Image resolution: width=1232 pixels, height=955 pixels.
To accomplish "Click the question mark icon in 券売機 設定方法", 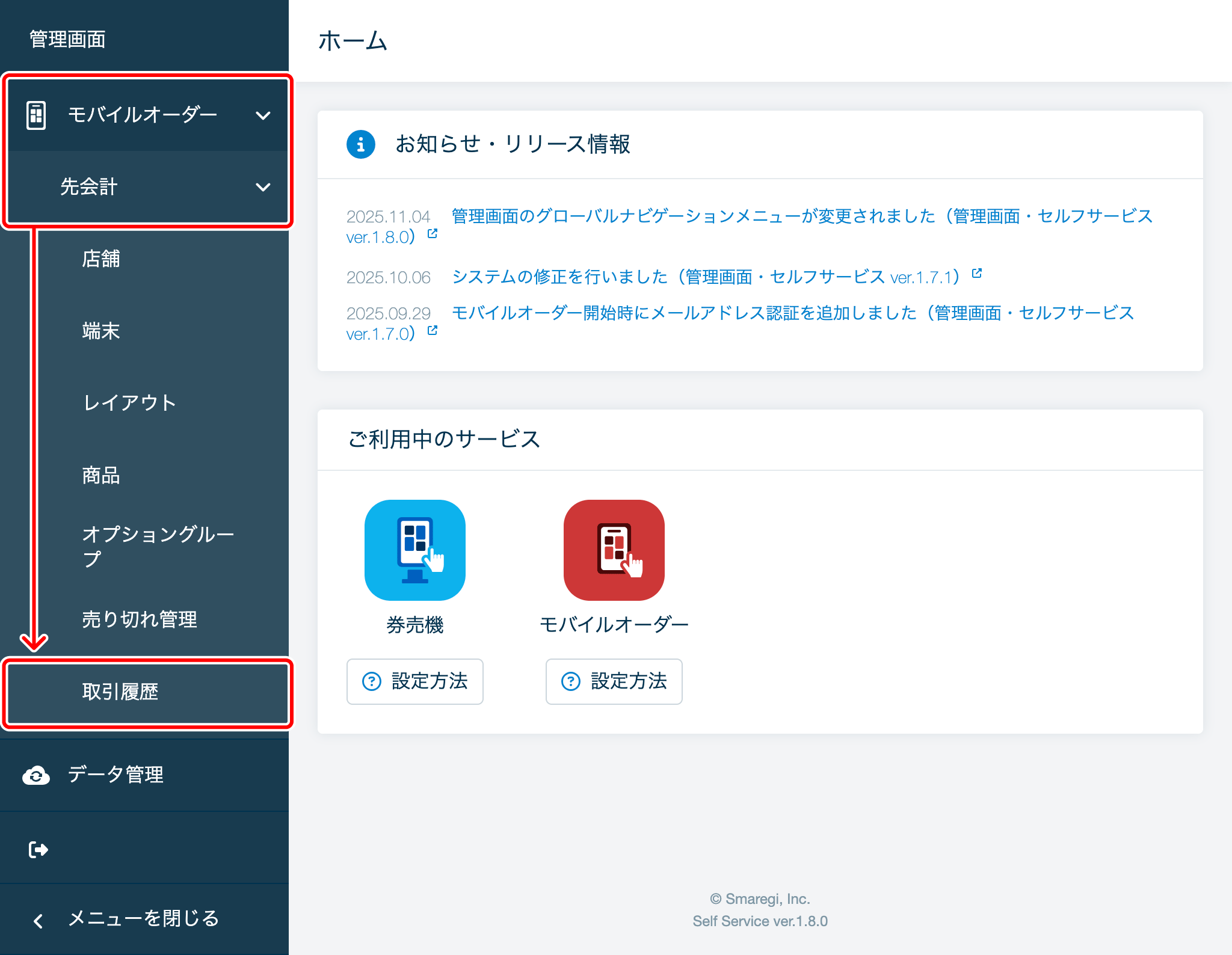I will [x=372, y=681].
